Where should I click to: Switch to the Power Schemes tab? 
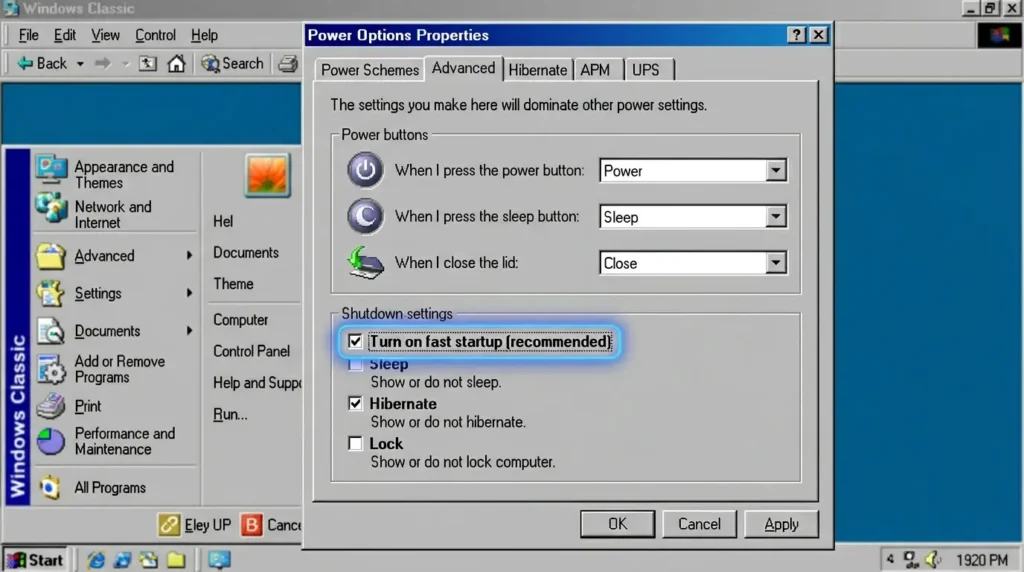click(370, 70)
